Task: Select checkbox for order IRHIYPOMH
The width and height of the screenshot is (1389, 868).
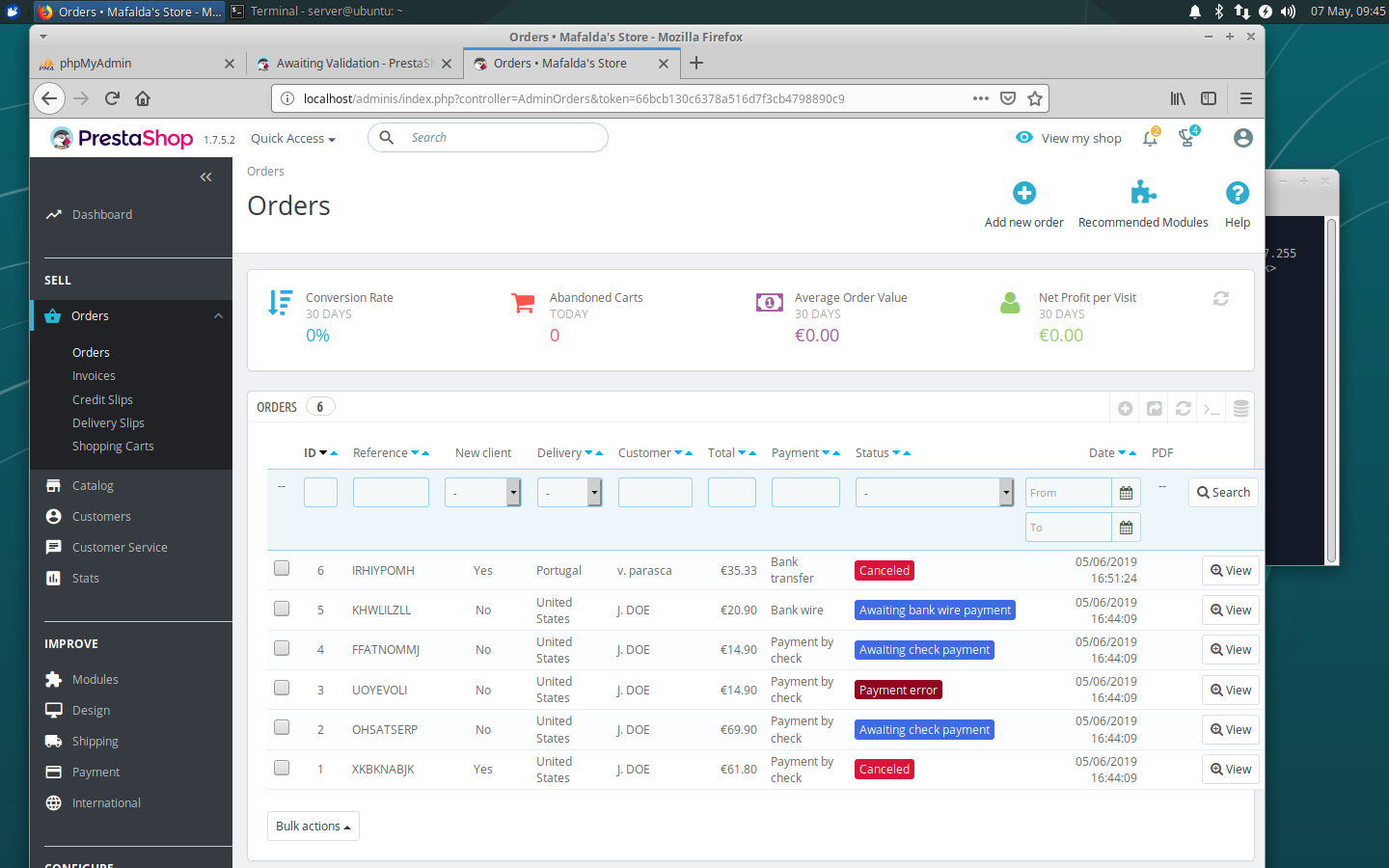Action: 282,568
